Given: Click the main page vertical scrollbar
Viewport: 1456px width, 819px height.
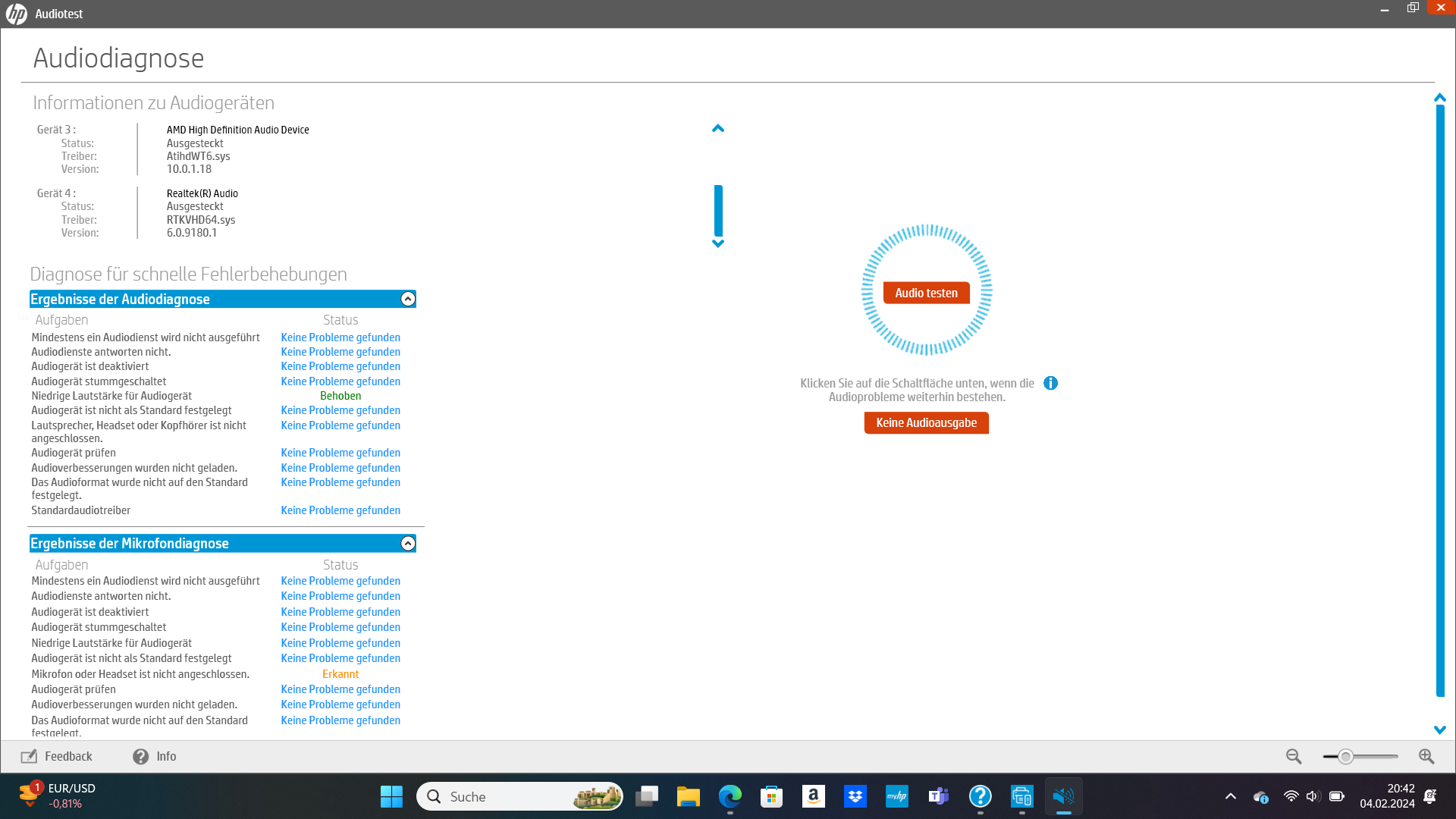Looking at the screenshot, I should point(1440,400).
